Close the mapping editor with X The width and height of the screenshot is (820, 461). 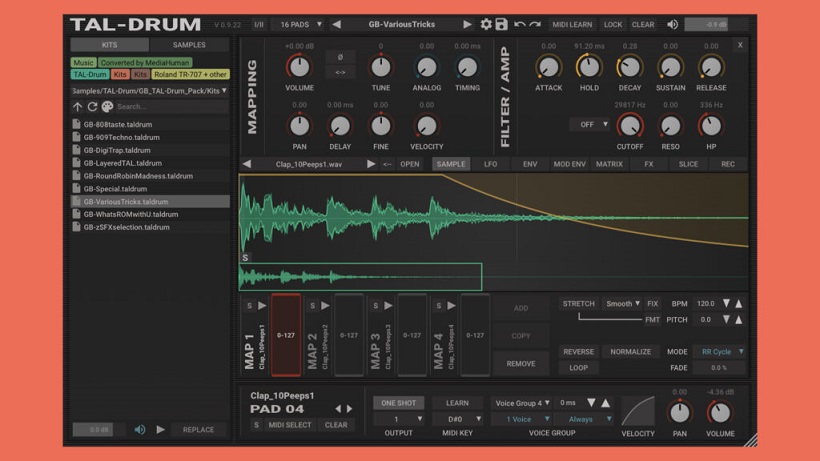740,45
